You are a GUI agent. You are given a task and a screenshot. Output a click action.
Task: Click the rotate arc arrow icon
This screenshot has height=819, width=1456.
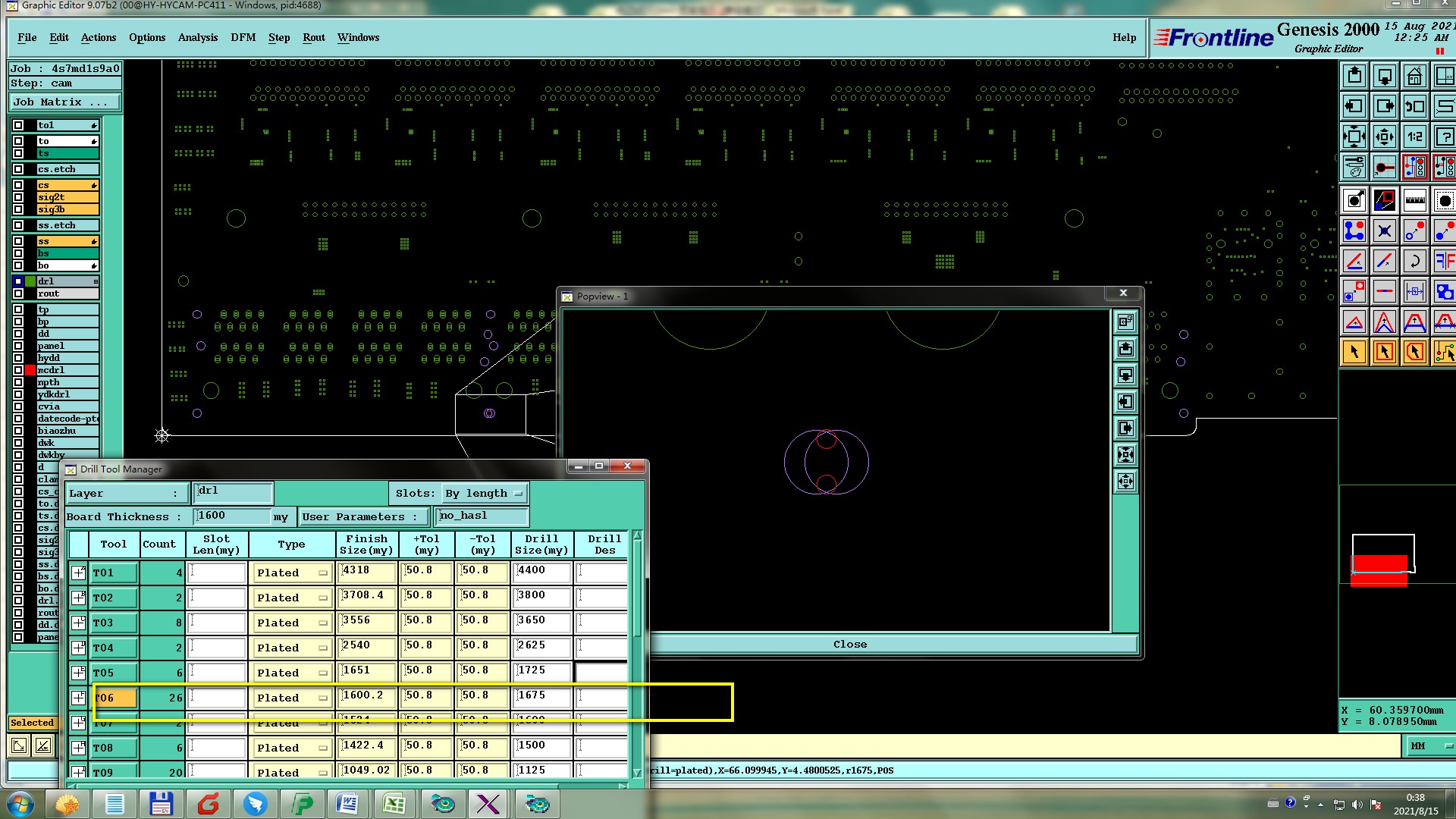1414,262
